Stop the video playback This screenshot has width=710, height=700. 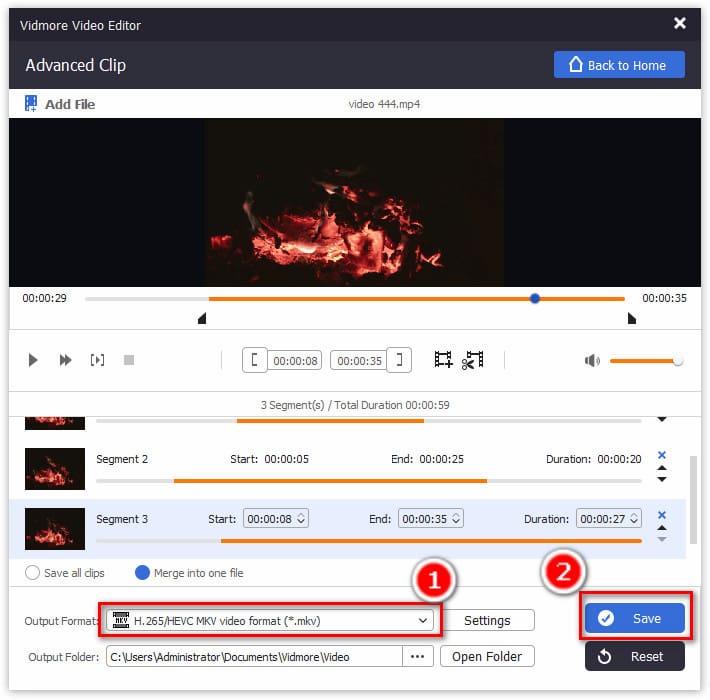128,360
